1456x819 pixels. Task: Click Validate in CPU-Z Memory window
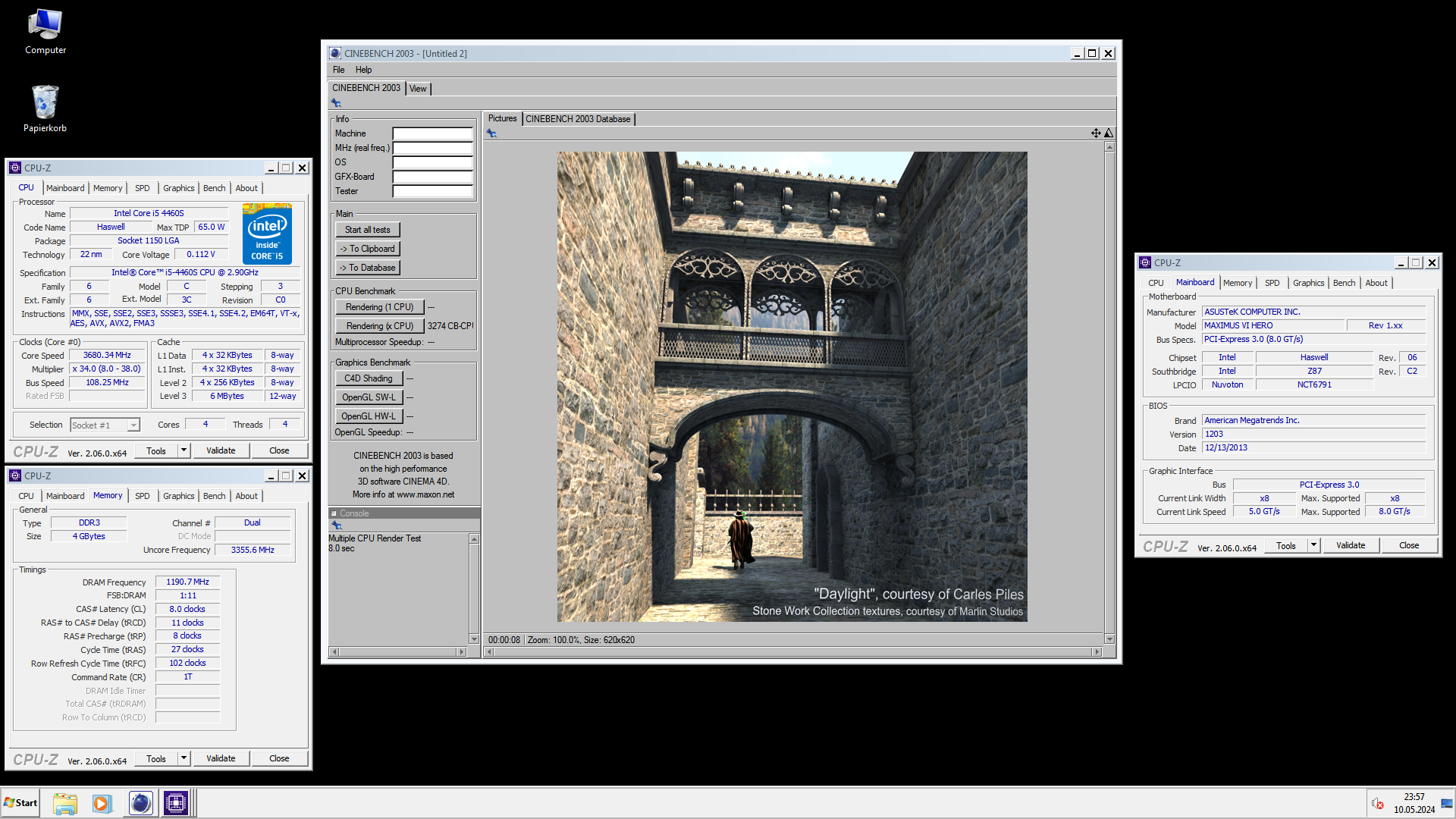click(x=221, y=758)
